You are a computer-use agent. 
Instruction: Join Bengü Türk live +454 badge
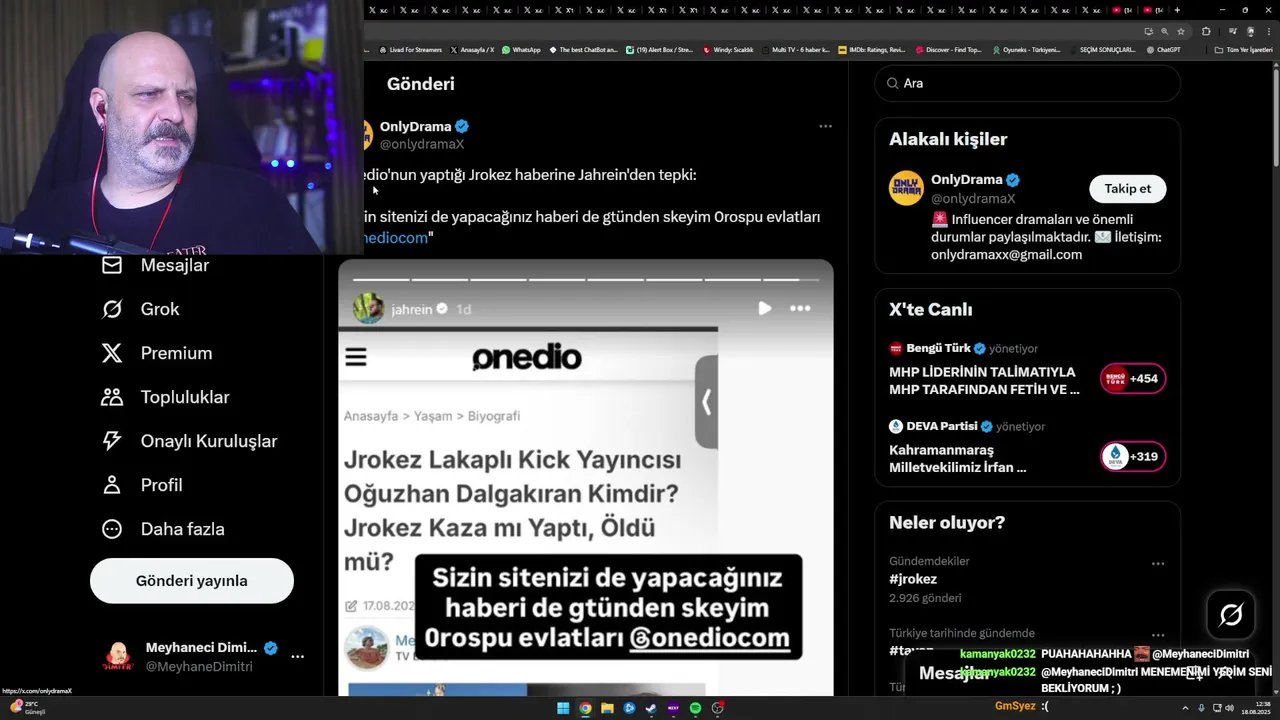pyautogui.click(x=1133, y=379)
